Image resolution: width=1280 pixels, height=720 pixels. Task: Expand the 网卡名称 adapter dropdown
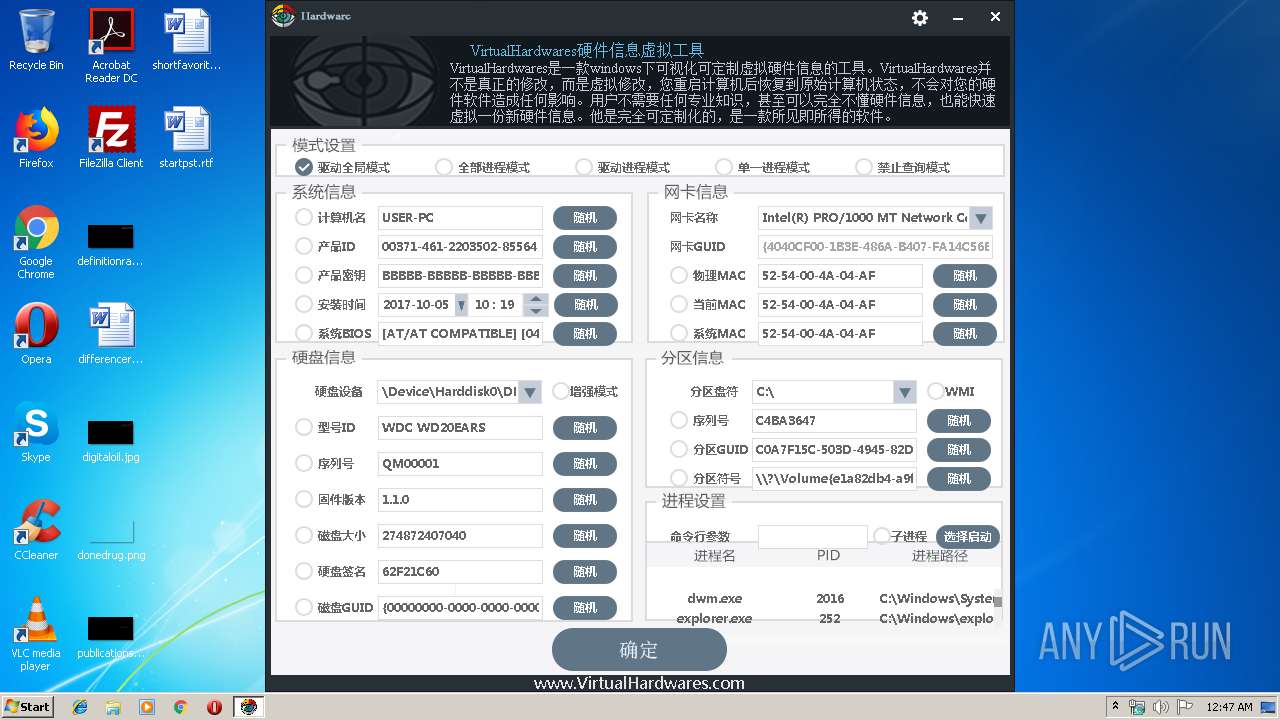981,218
